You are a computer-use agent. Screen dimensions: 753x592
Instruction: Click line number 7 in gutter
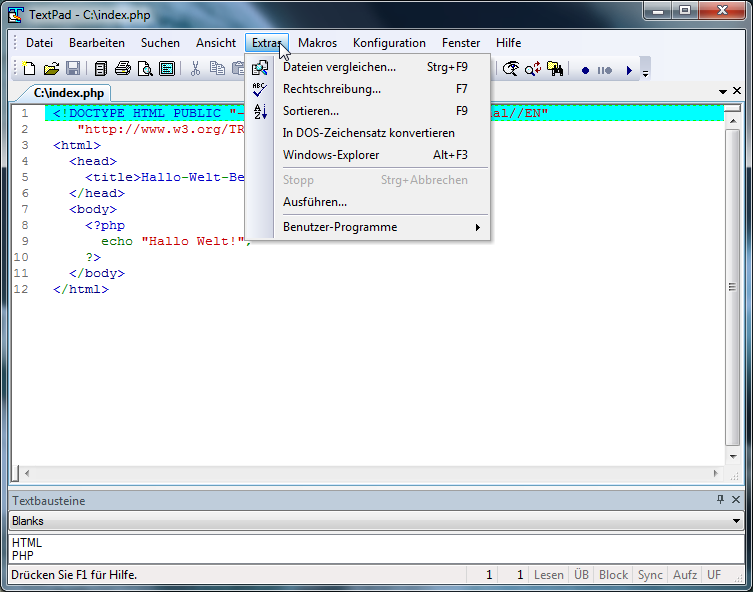(24, 209)
